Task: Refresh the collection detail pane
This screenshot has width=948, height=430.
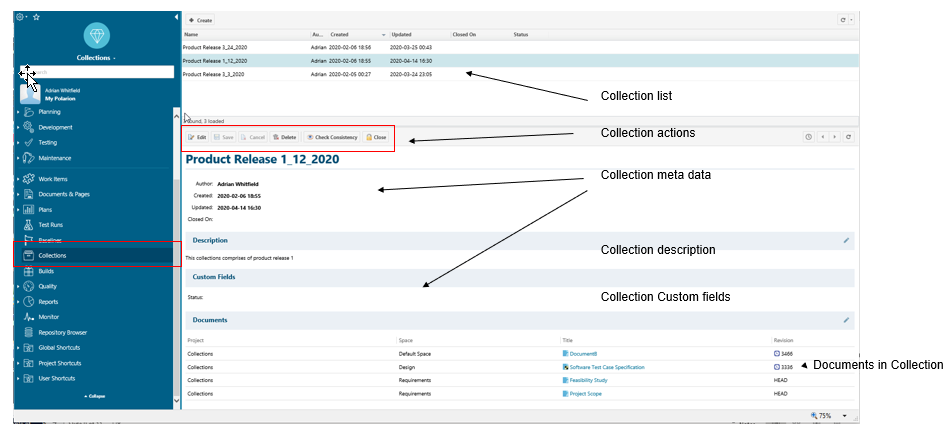Action: coord(849,137)
